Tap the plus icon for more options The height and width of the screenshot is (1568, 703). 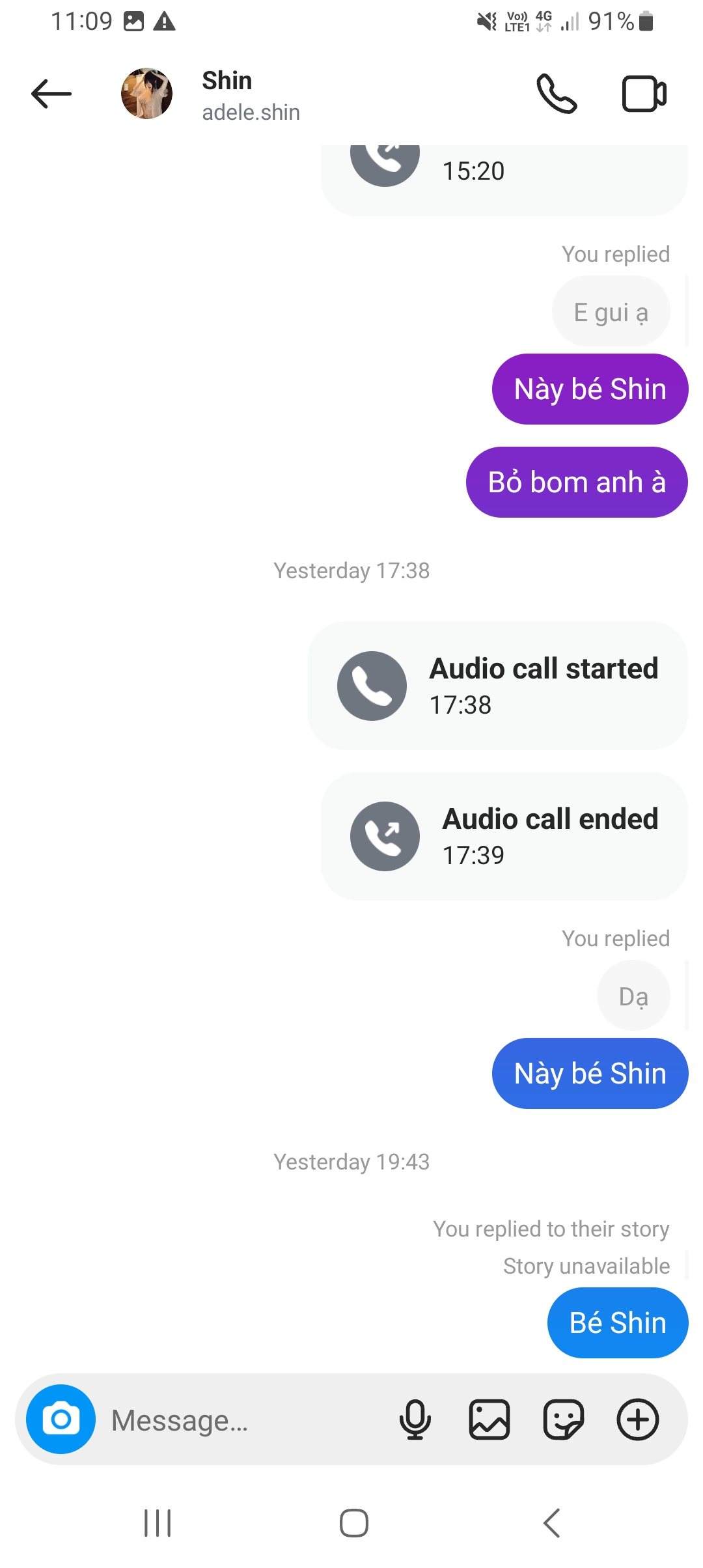638,1420
